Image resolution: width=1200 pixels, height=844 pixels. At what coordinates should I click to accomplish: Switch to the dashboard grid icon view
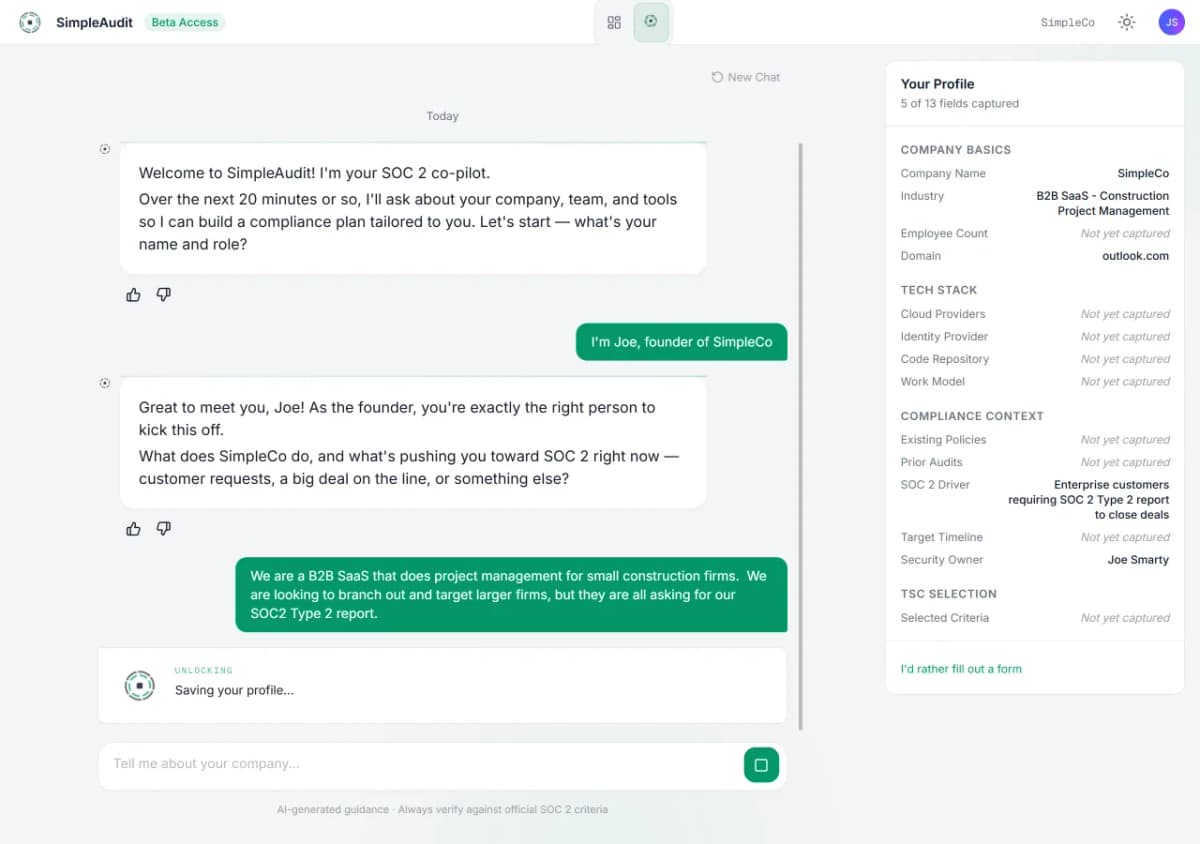point(614,21)
